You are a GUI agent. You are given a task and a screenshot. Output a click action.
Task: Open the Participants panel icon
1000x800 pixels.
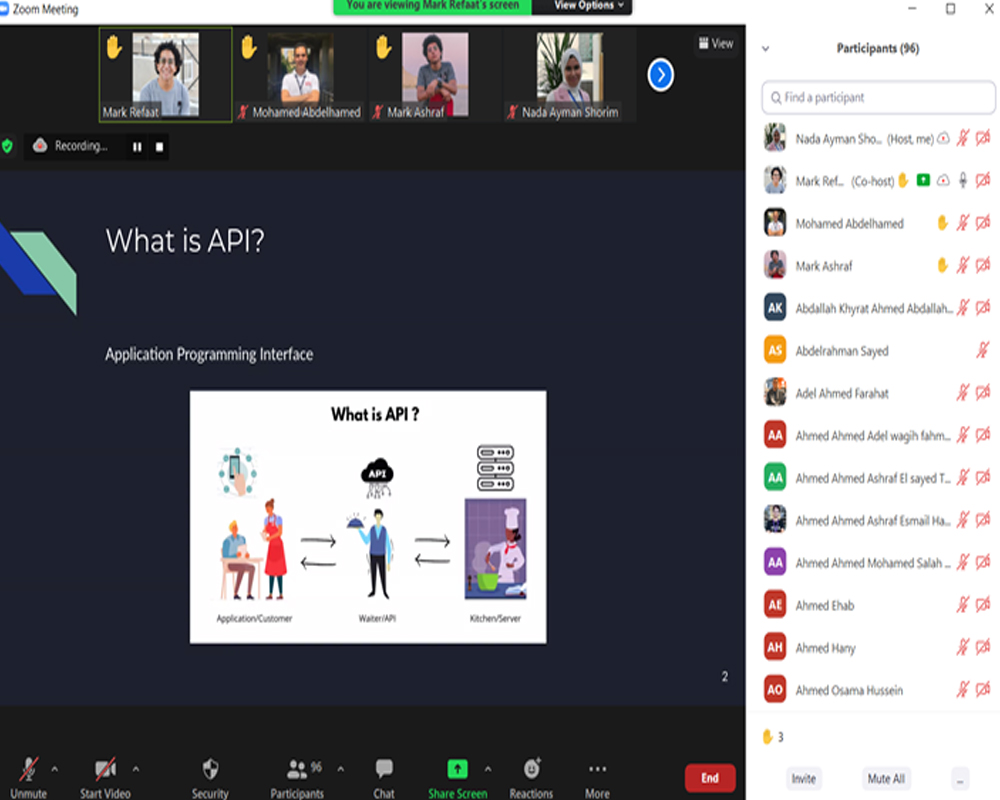pos(297,769)
